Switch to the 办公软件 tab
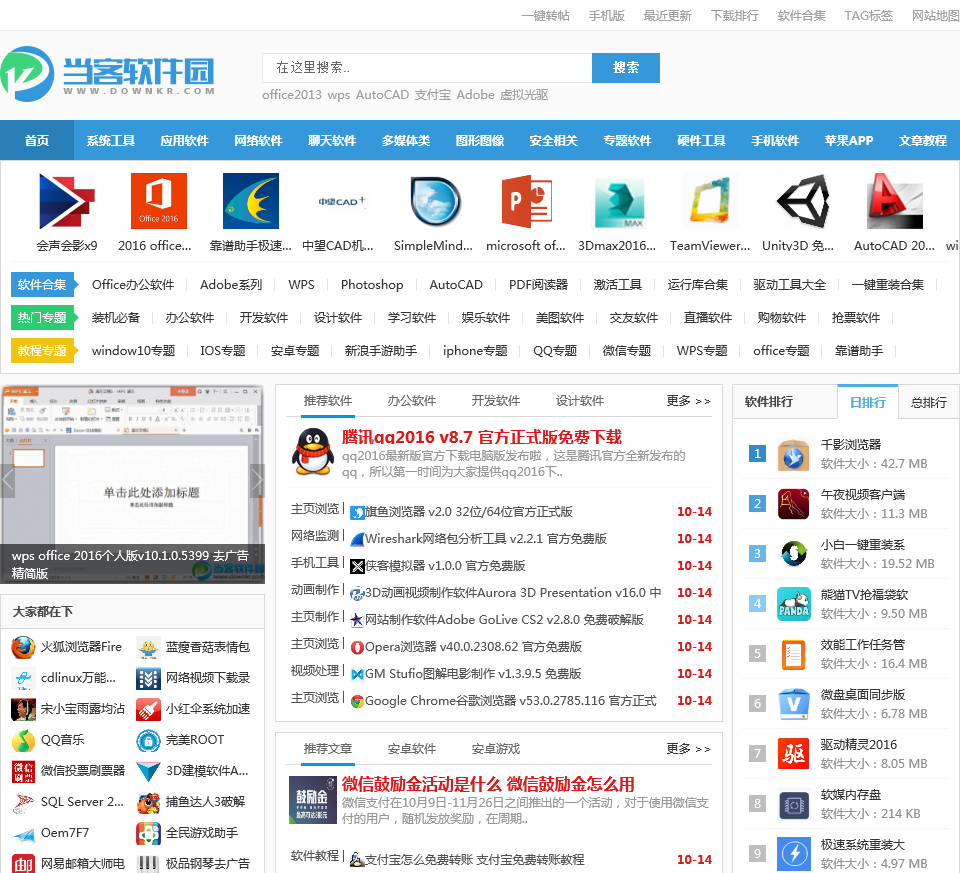The width and height of the screenshot is (960, 873). (411, 401)
